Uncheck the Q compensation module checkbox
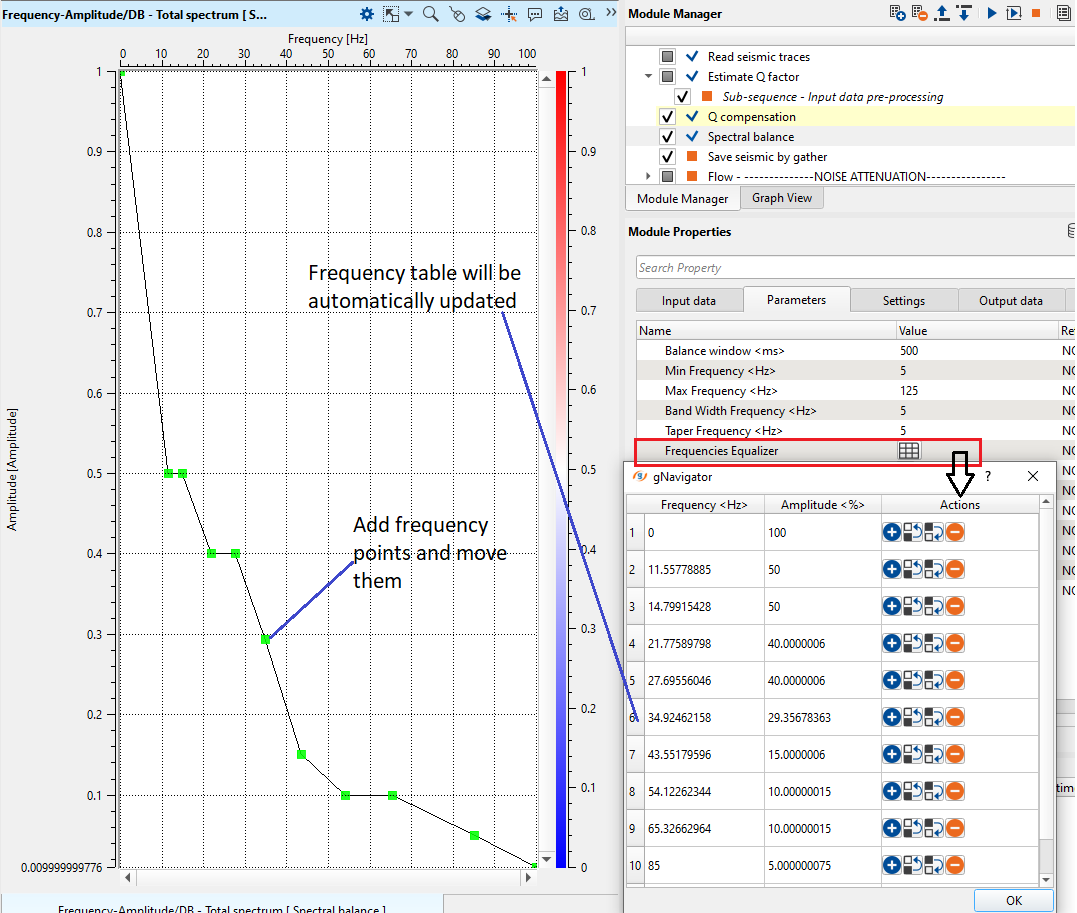Image resolution: width=1077 pixels, height=913 pixels. pos(668,117)
